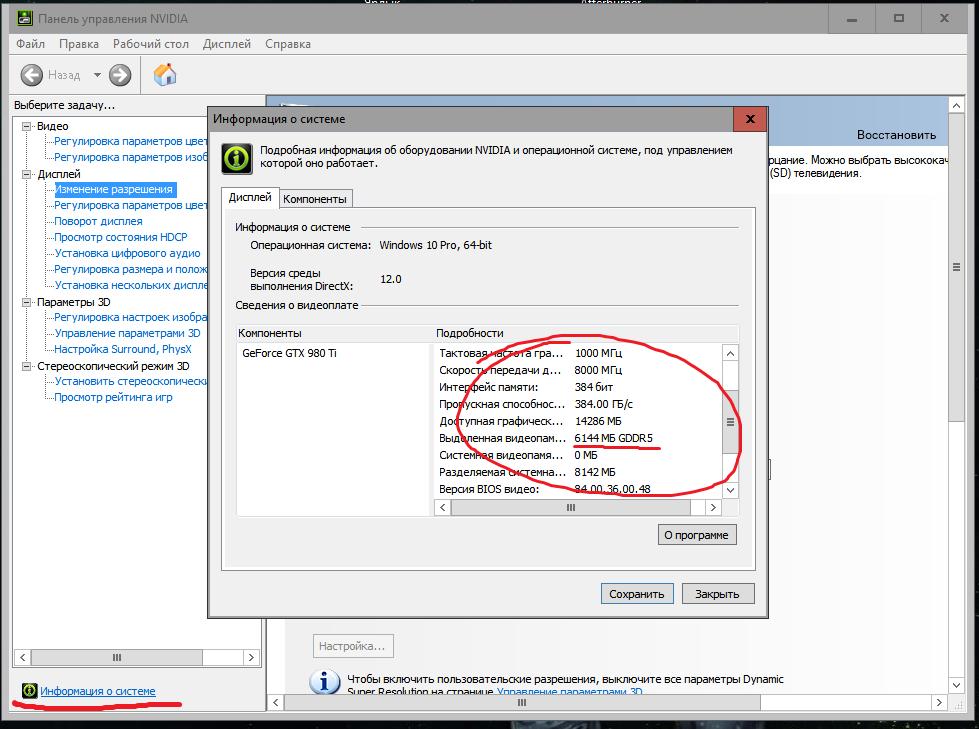This screenshot has width=979, height=729.
Task: Open Установка нескольких дисплеев task
Action: (x=130, y=285)
